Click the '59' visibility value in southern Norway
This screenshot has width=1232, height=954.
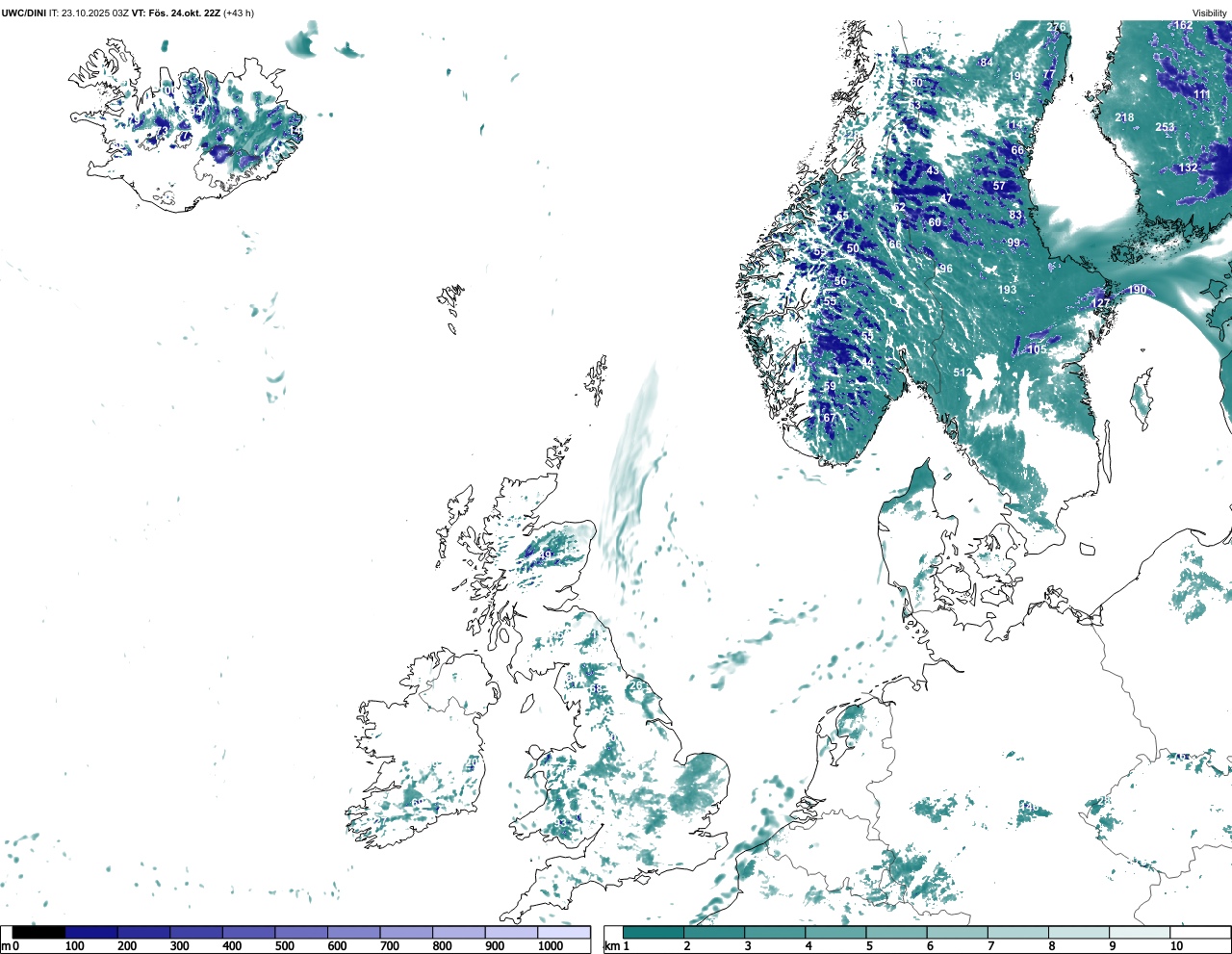click(830, 386)
